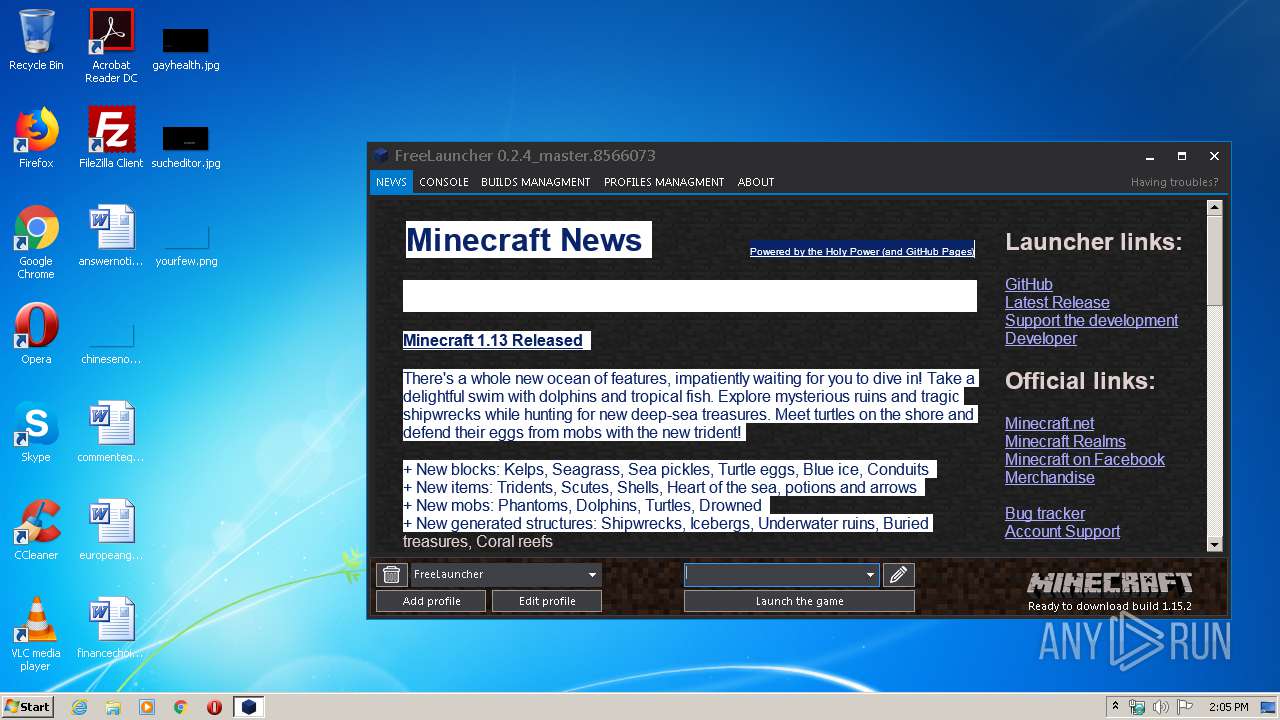The image size is (1280, 720).
Task: Click the news scrollbar up arrow
Action: point(1215,208)
